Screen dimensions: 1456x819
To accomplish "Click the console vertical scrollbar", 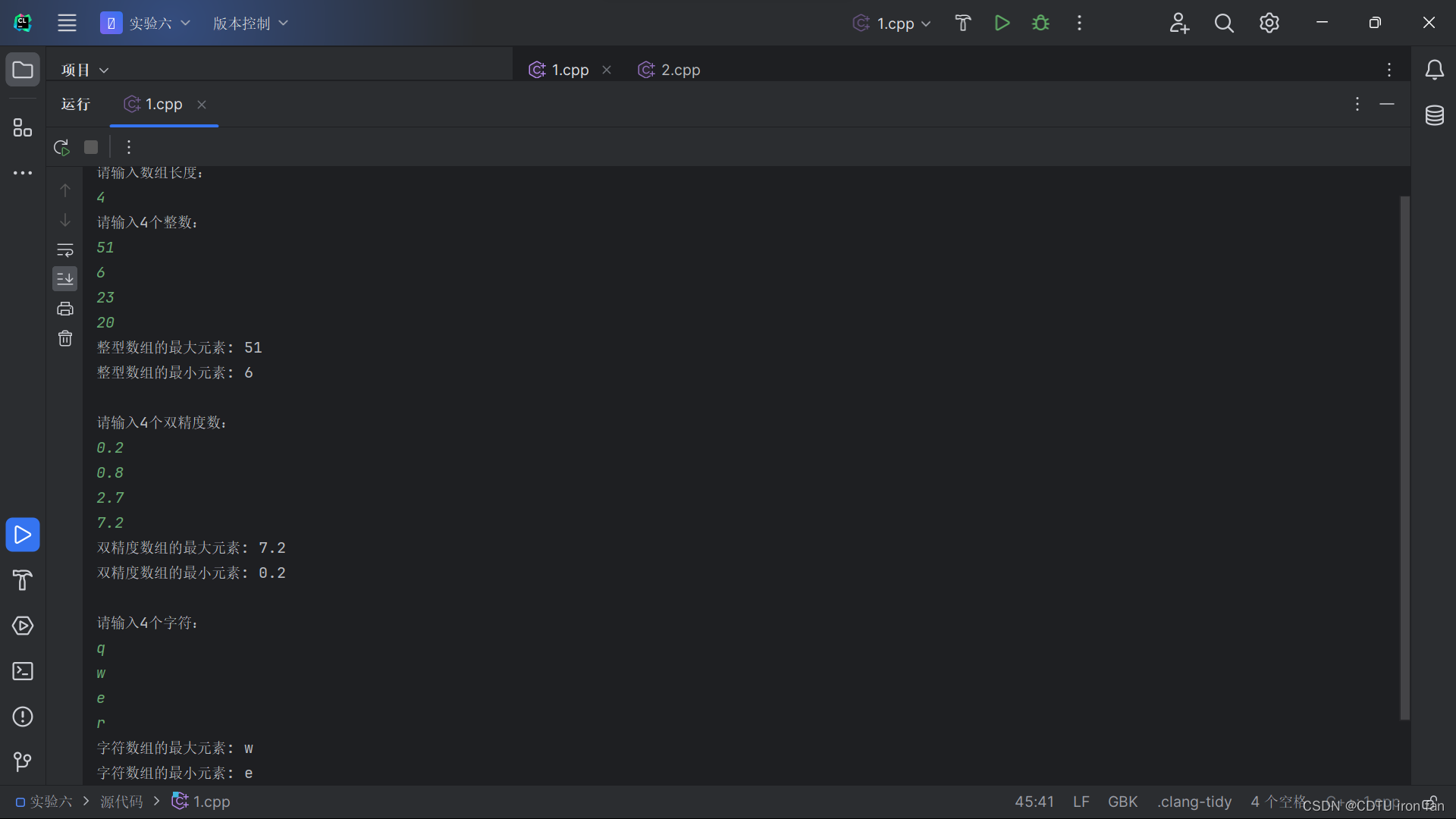I will tap(1404, 455).
